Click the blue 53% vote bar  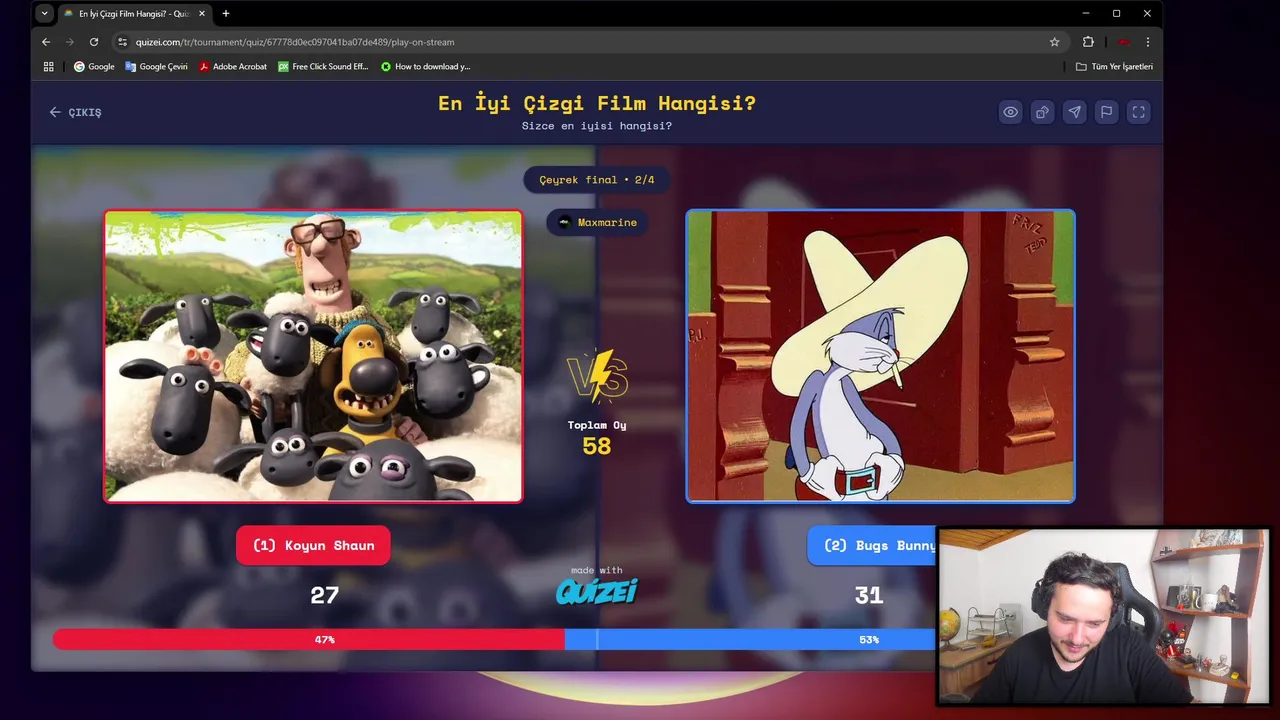click(750, 639)
